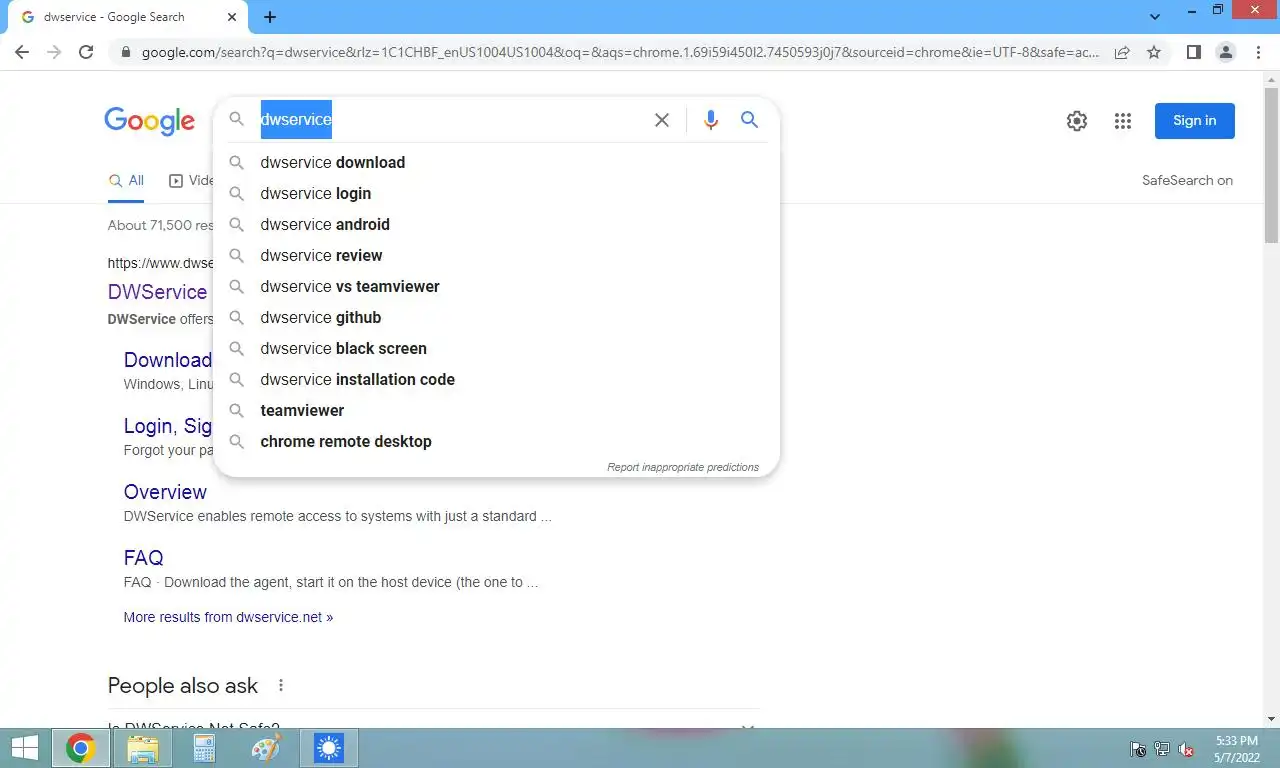Choose suggestion chrome remote desktop

pos(496,442)
